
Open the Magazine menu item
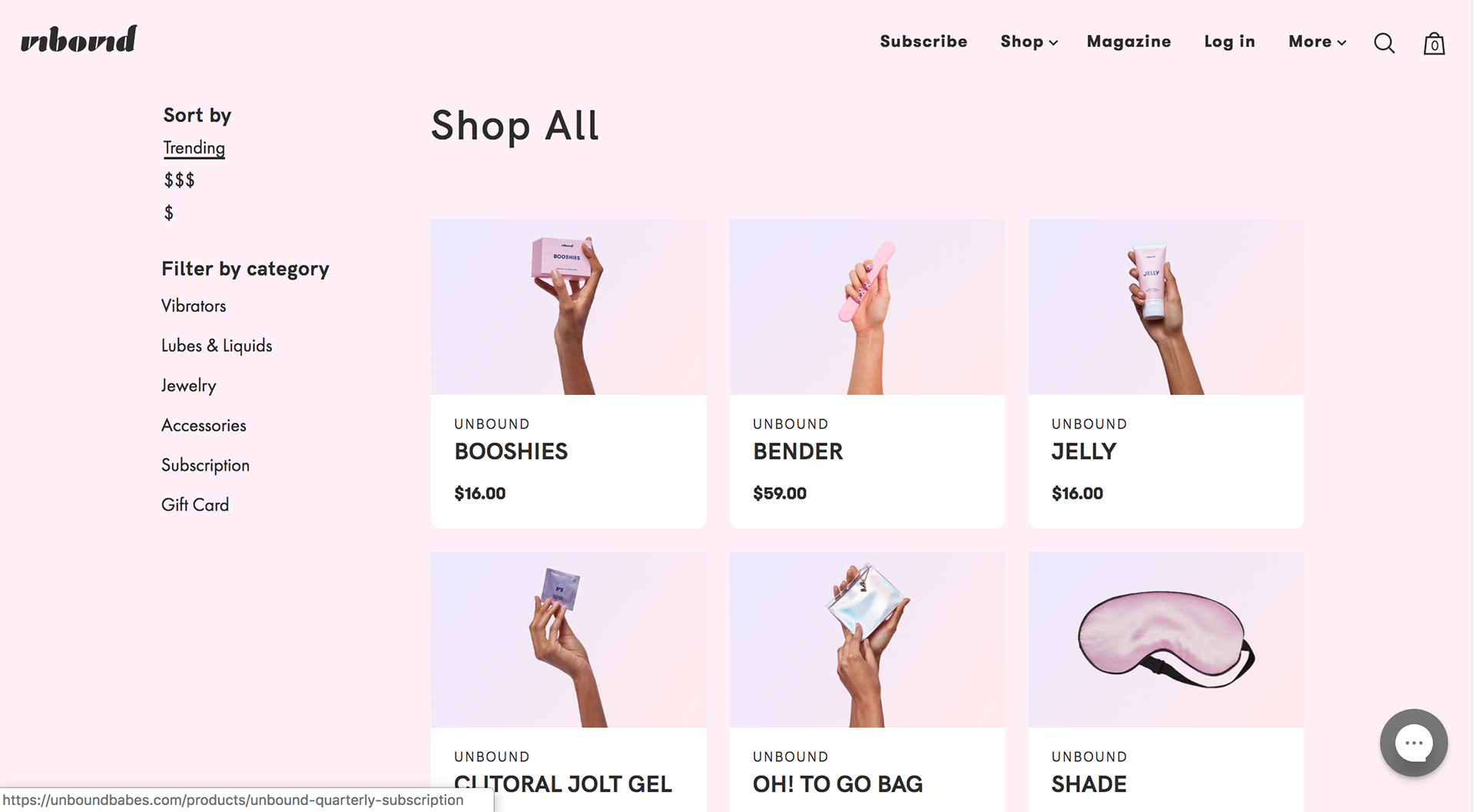pyautogui.click(x=1129, y=41)
